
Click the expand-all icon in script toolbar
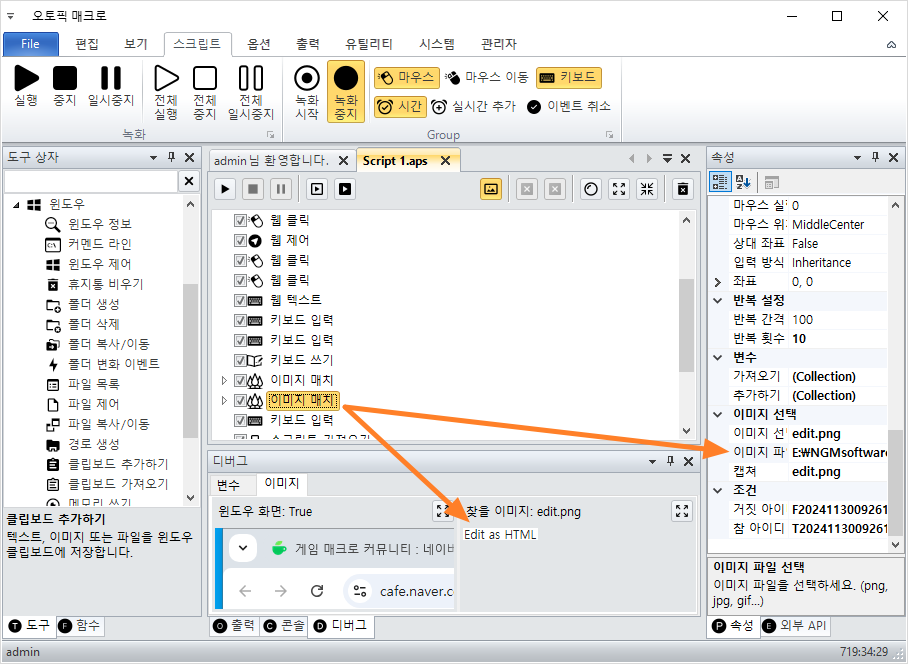point(619,189)
